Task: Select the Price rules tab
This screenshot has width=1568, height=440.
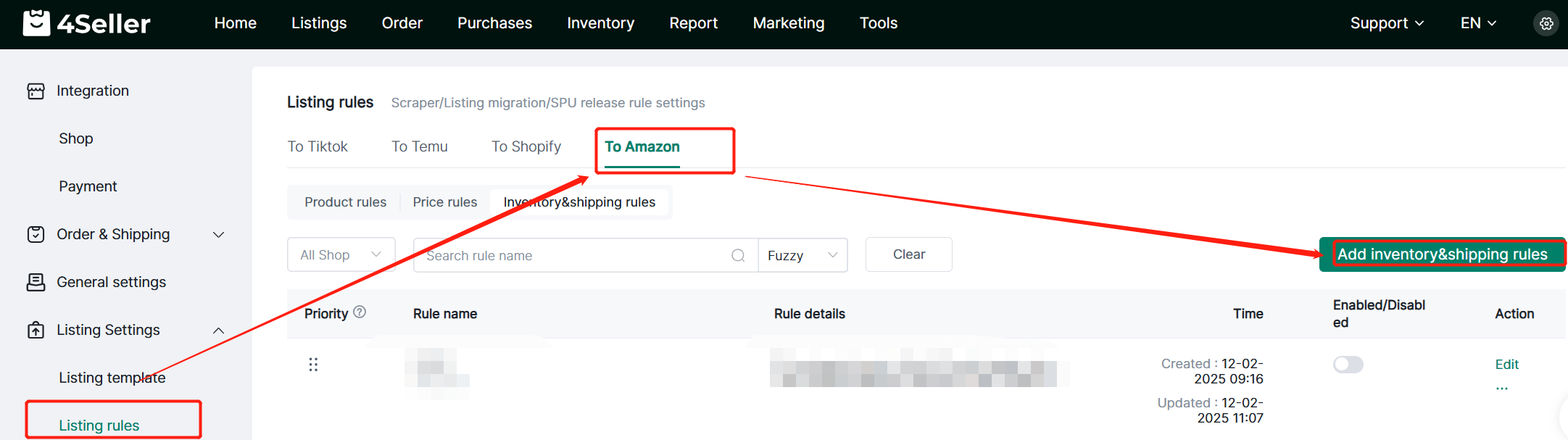Action: pos(445,202)
